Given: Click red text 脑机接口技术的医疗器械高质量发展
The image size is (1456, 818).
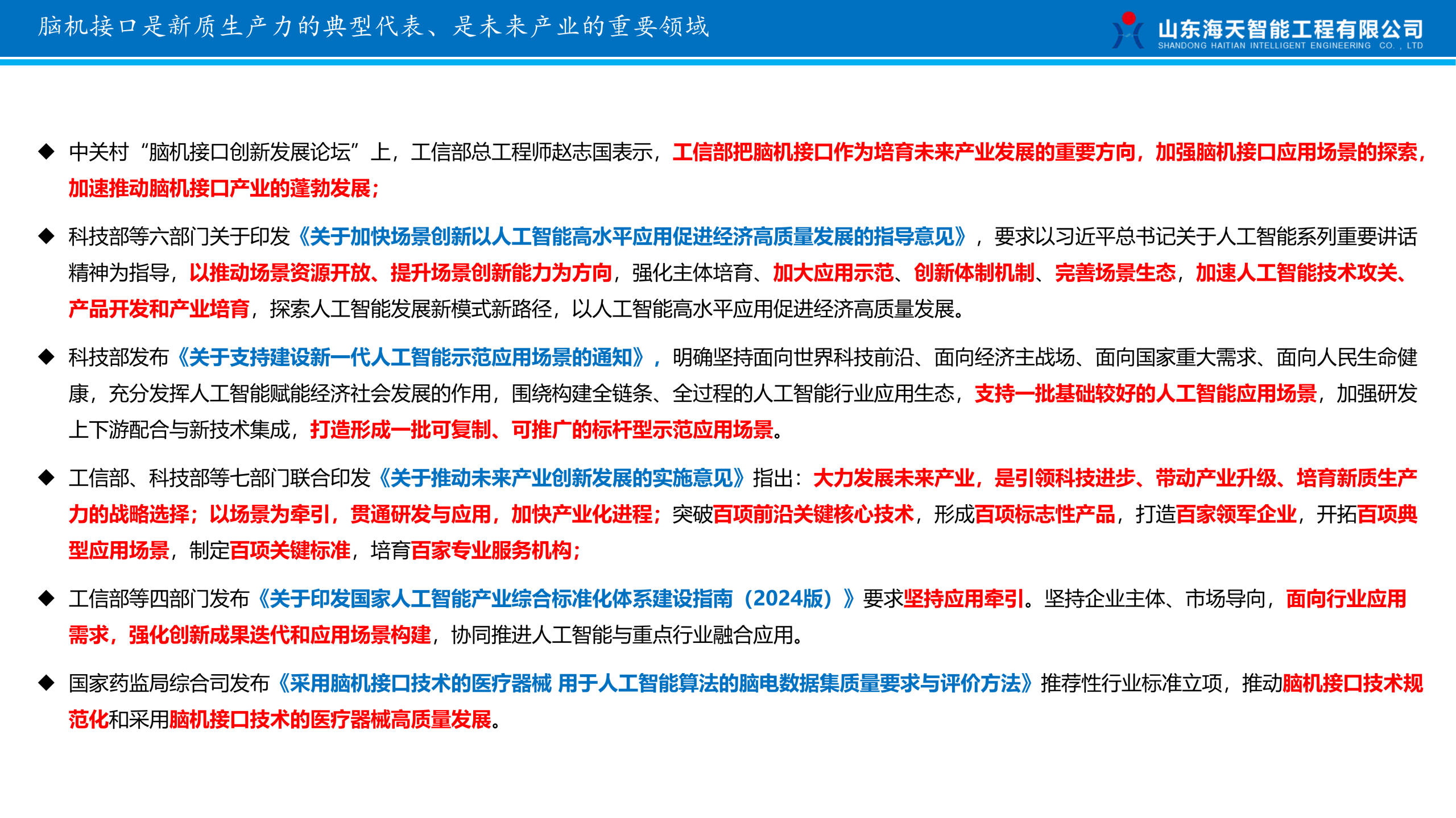Looking at the screenshot, I should [330, 720].
